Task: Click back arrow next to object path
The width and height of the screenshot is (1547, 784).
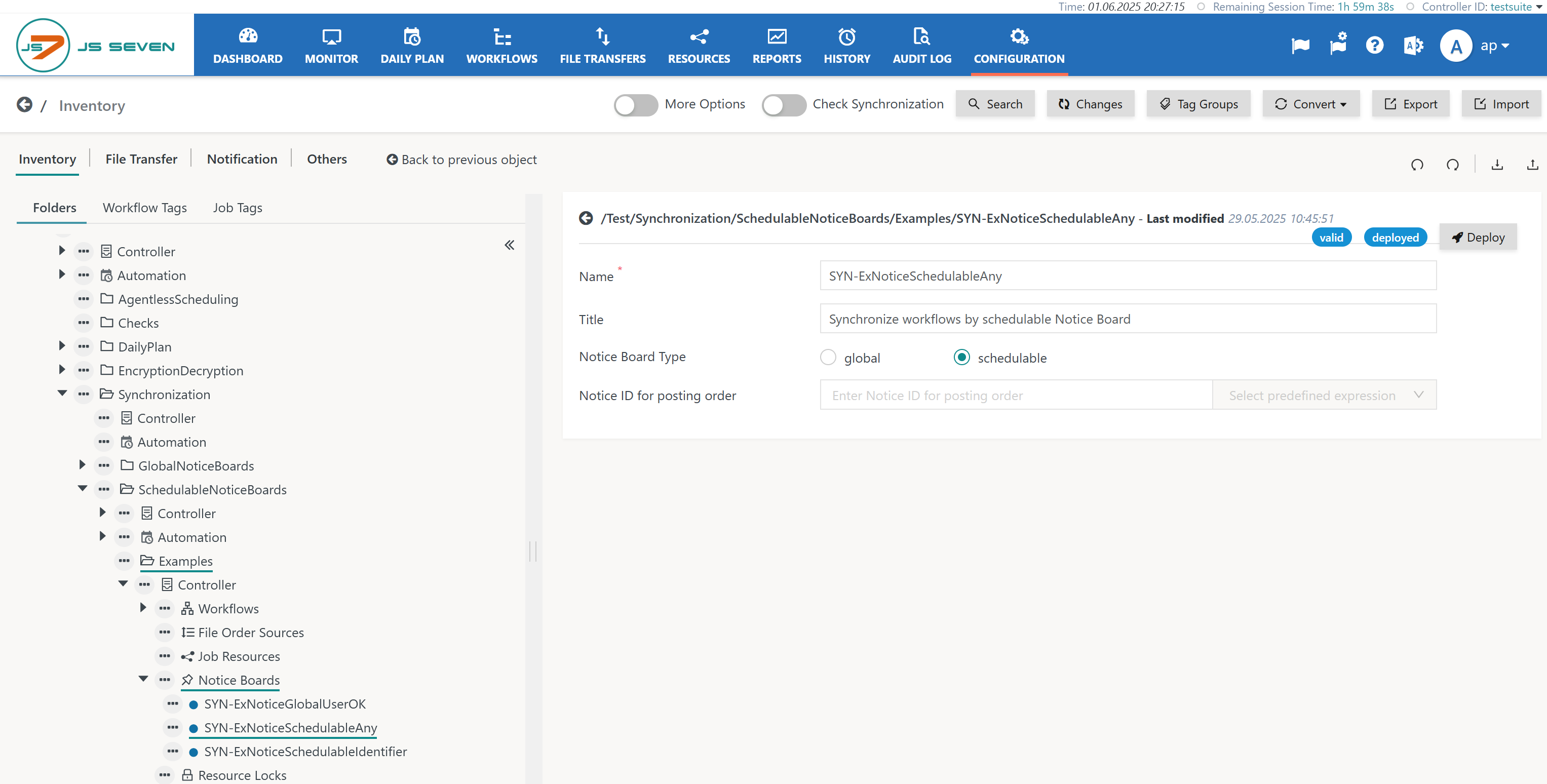Action: [x=586, y=218]
